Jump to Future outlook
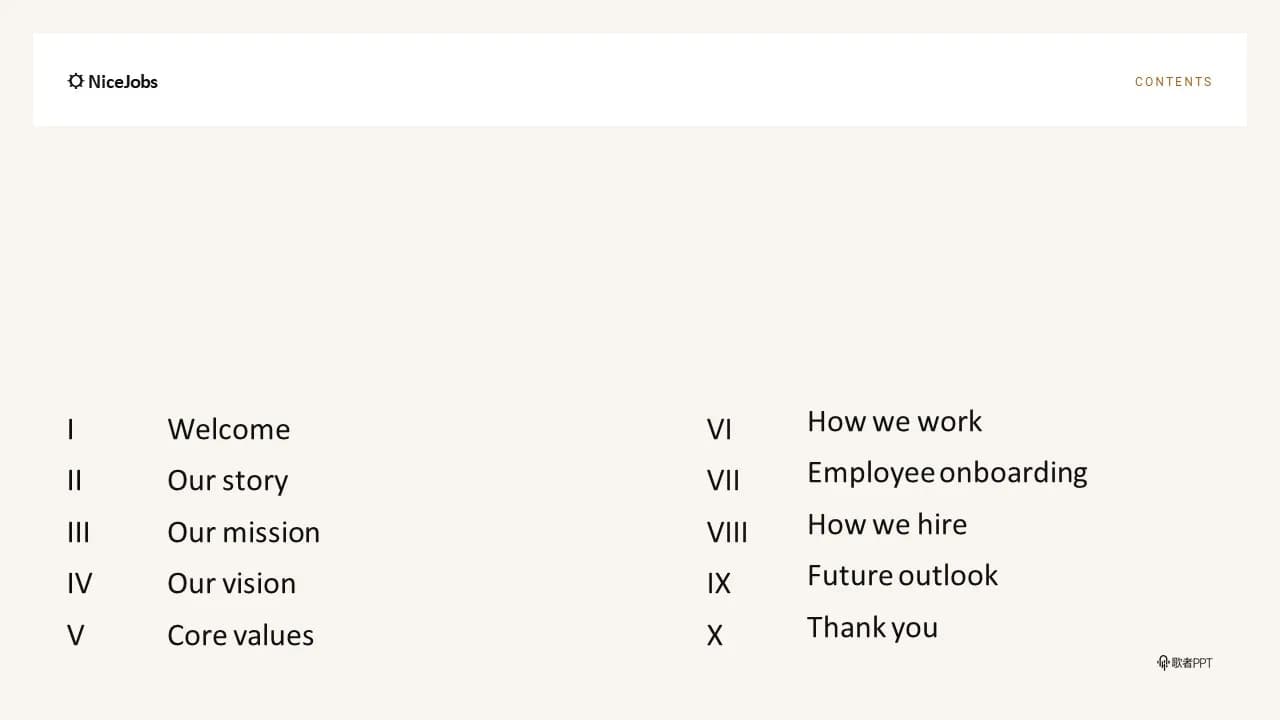The width and height of the screenshot is (1280, 720). click(903, 575)
